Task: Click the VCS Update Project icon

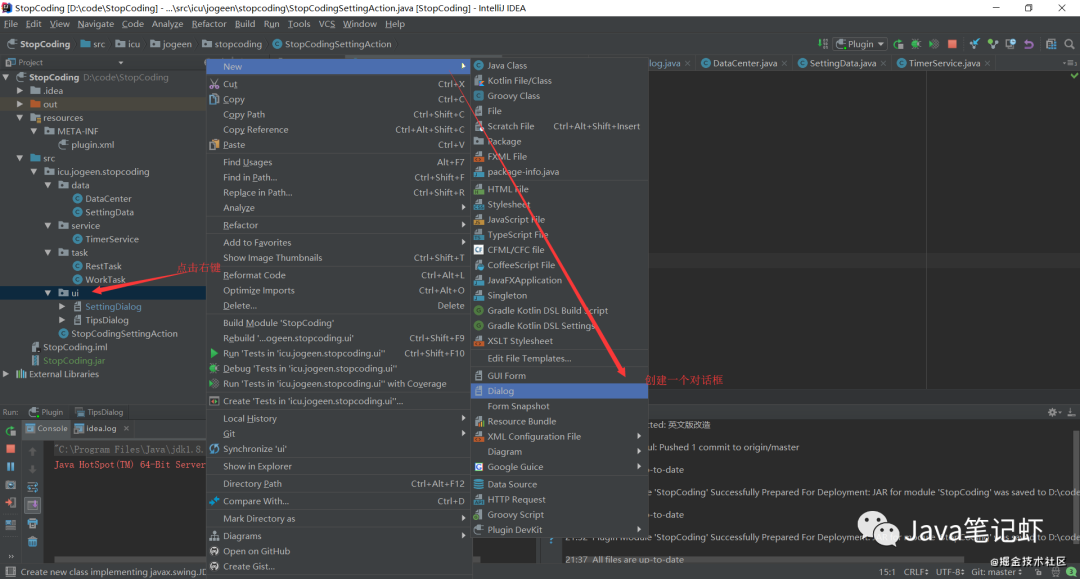Action: click(975, 44)
